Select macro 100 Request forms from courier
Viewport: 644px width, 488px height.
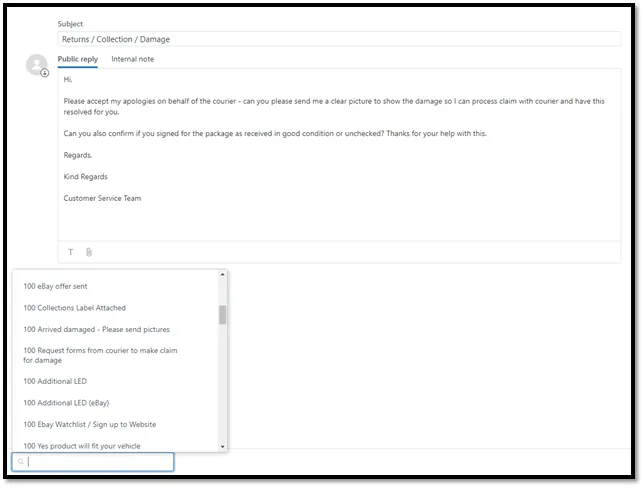pyautogui.click(x=100, y=355)
